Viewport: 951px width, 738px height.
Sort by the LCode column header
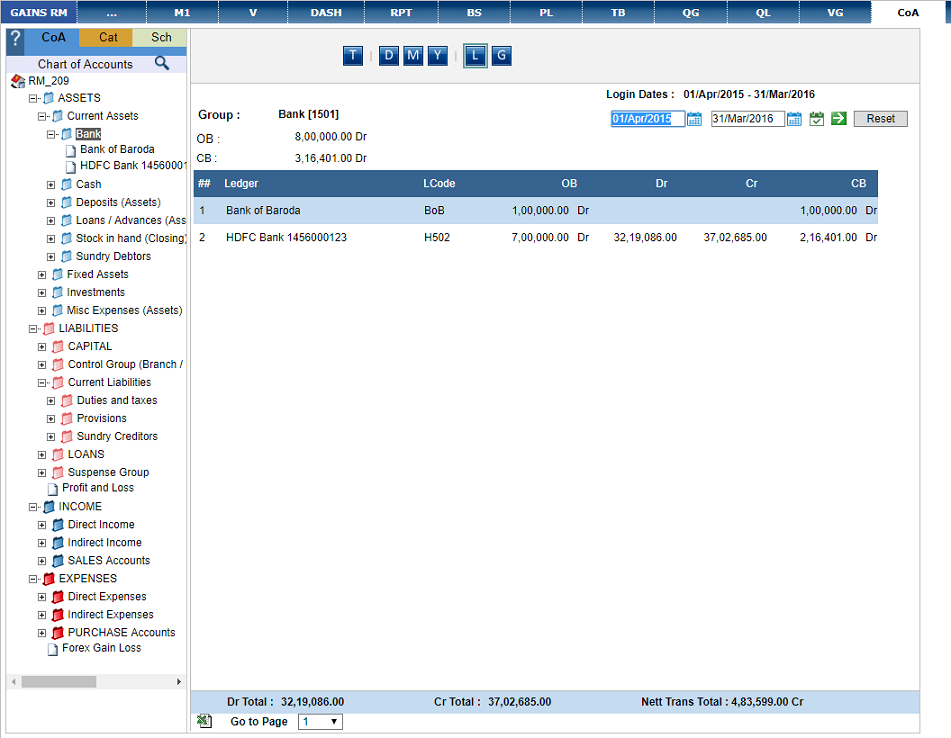pos(439,184)
